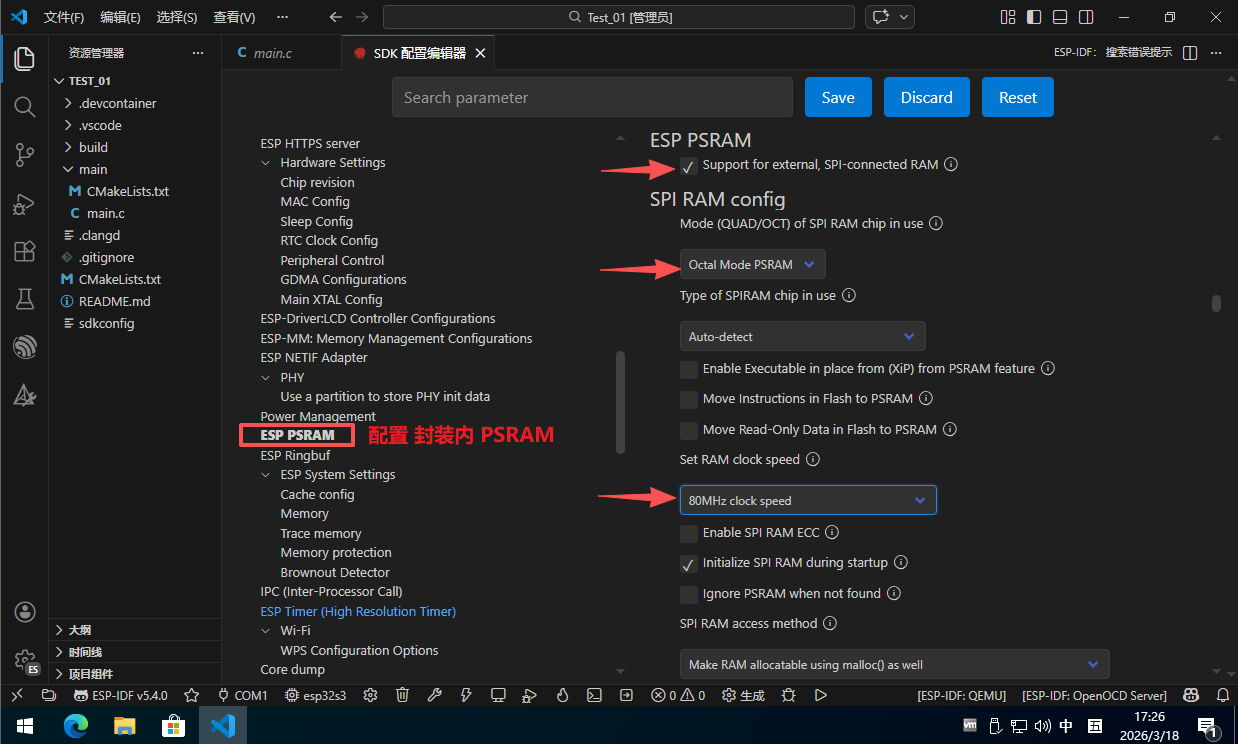
Task: Open the Manage gear in activity bar
Action: point(25,660)
